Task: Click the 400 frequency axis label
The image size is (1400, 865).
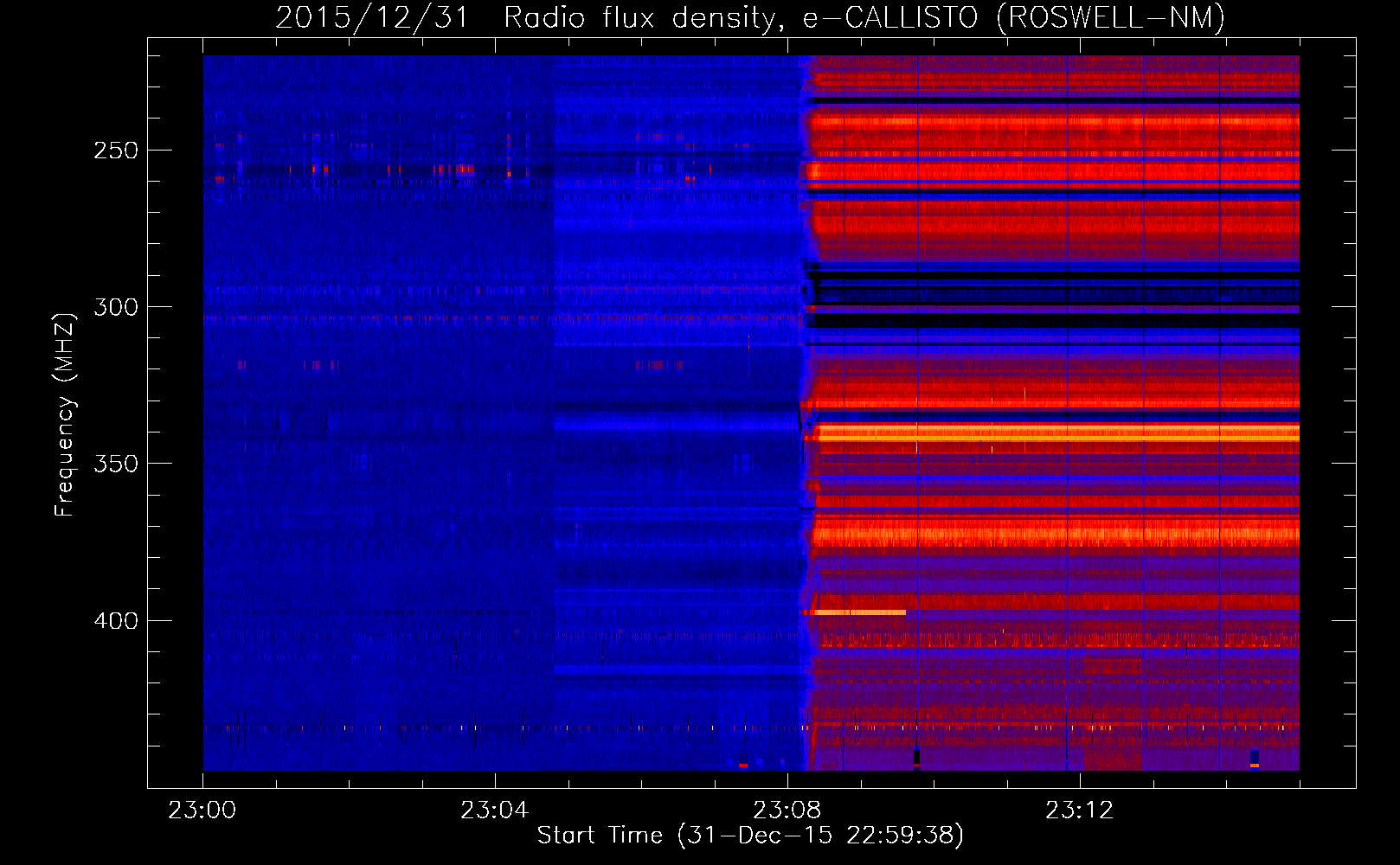Action: pos(116,620)
